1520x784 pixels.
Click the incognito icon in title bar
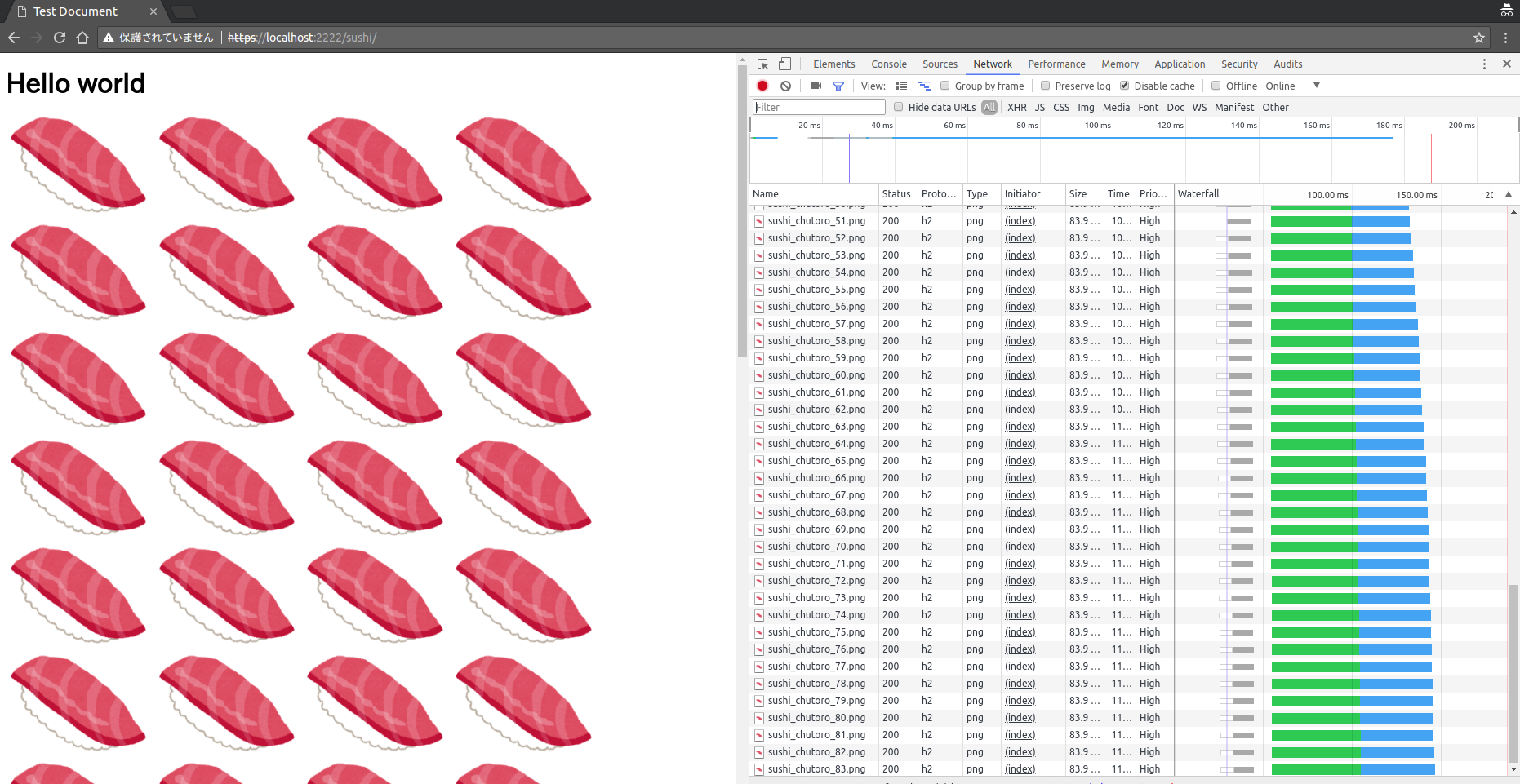click(1507, 10)
